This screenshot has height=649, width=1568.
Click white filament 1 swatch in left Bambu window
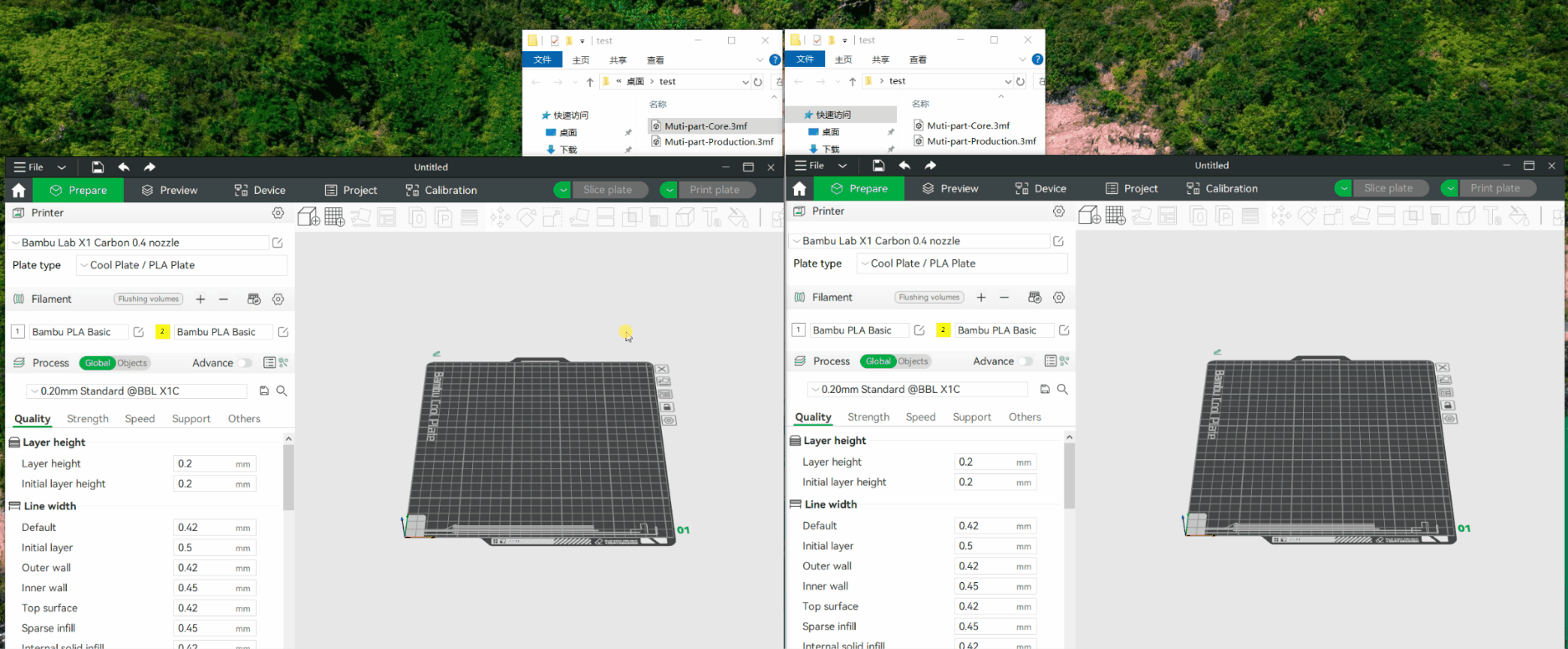[17, 332]
